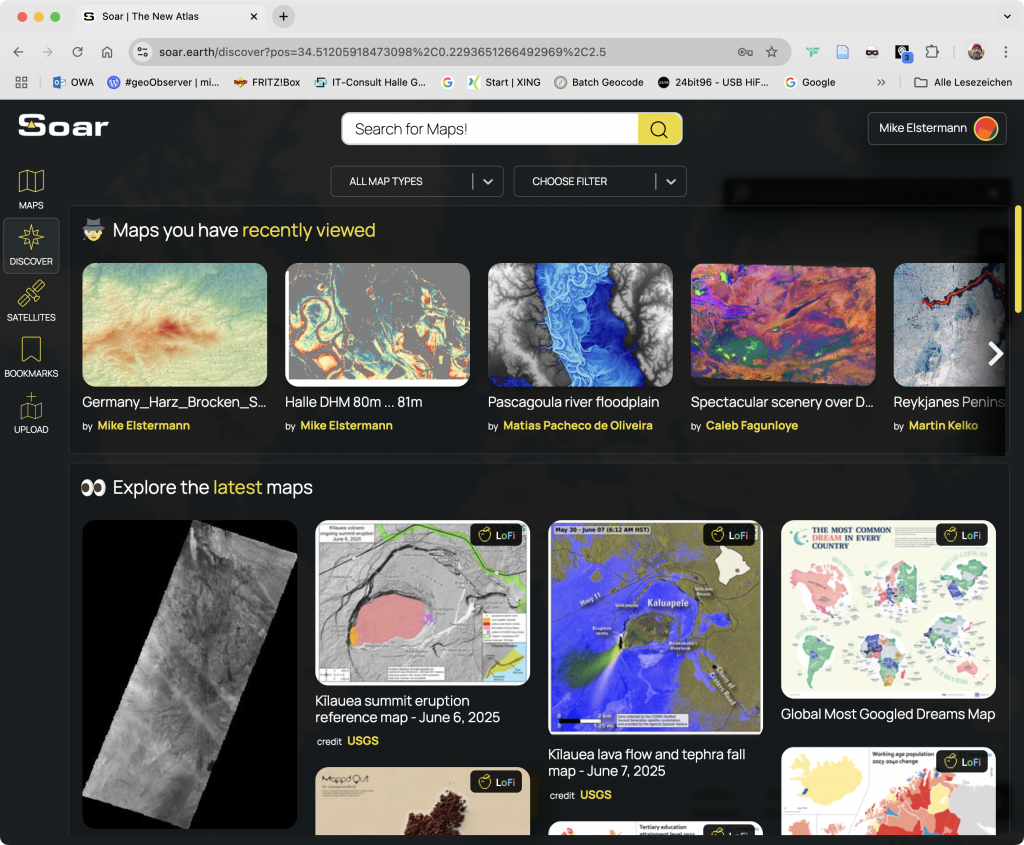Open the Upload map sidebar item
The height and width of the screenshot is (845, 1024).
31,413
